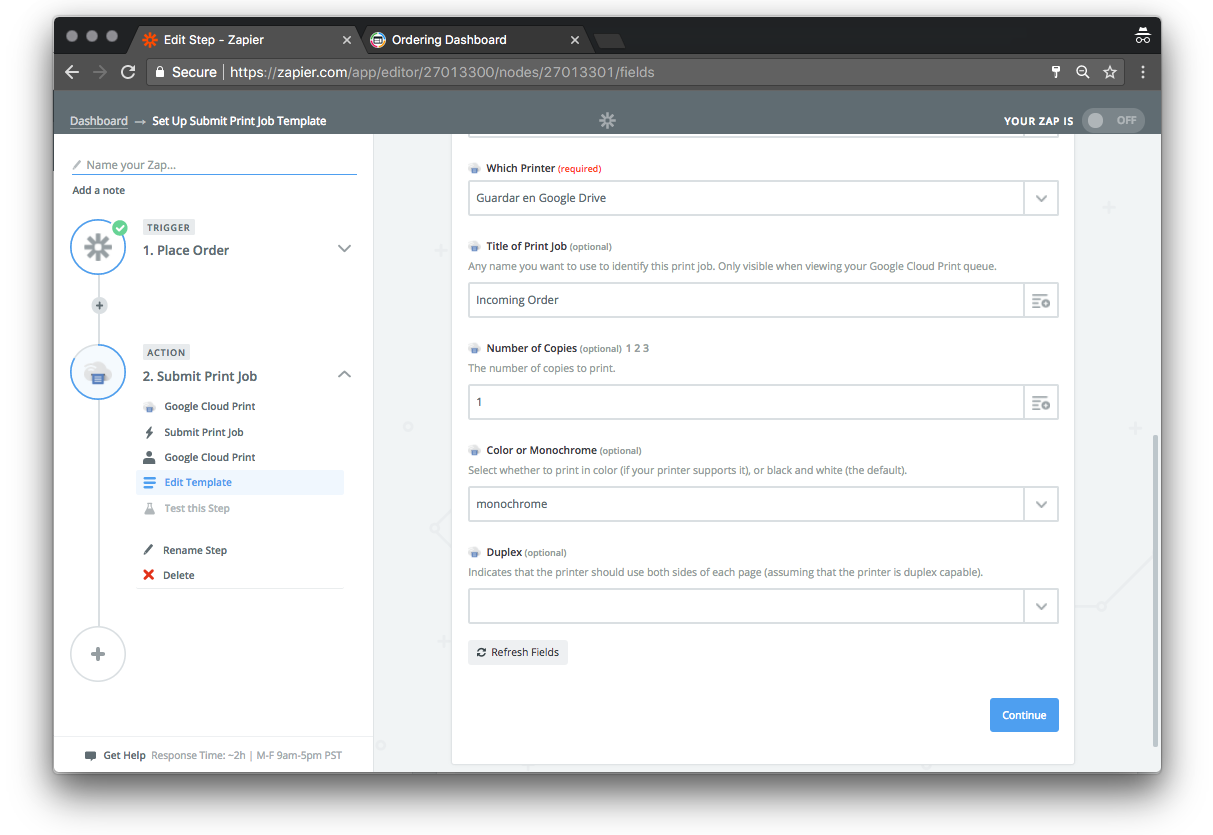The image size is (1213, 835).
Task: Close the Edit Step - Zapier tab
Action: [x=347, y=40]
